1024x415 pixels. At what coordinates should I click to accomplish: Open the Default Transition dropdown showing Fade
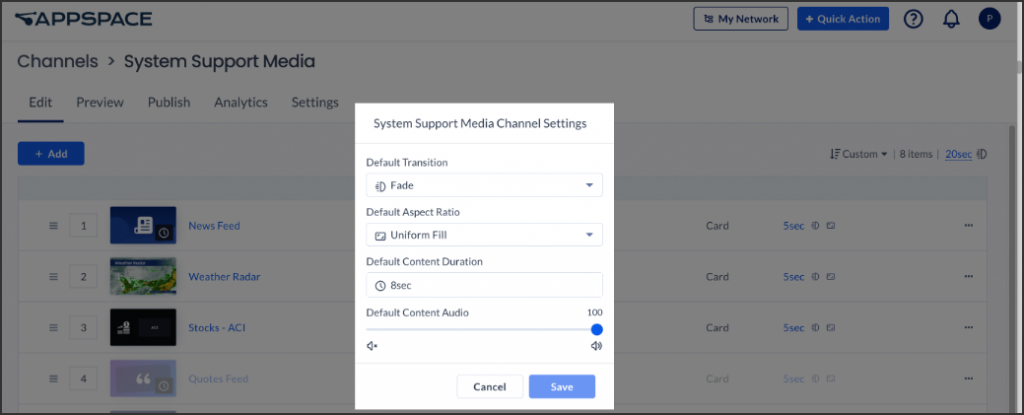coord(484,185)
